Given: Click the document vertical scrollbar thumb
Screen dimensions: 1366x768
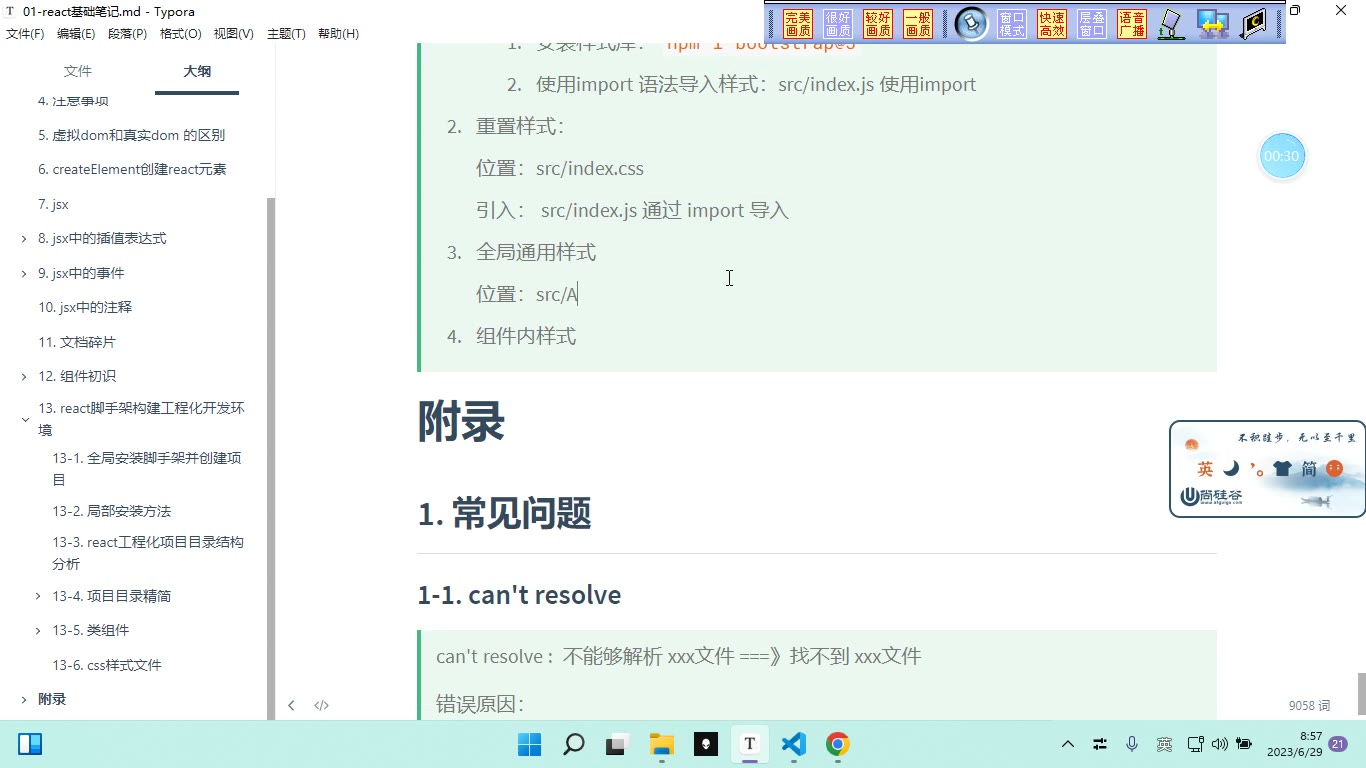Looking at the screenshot, I should point(1361,694).
